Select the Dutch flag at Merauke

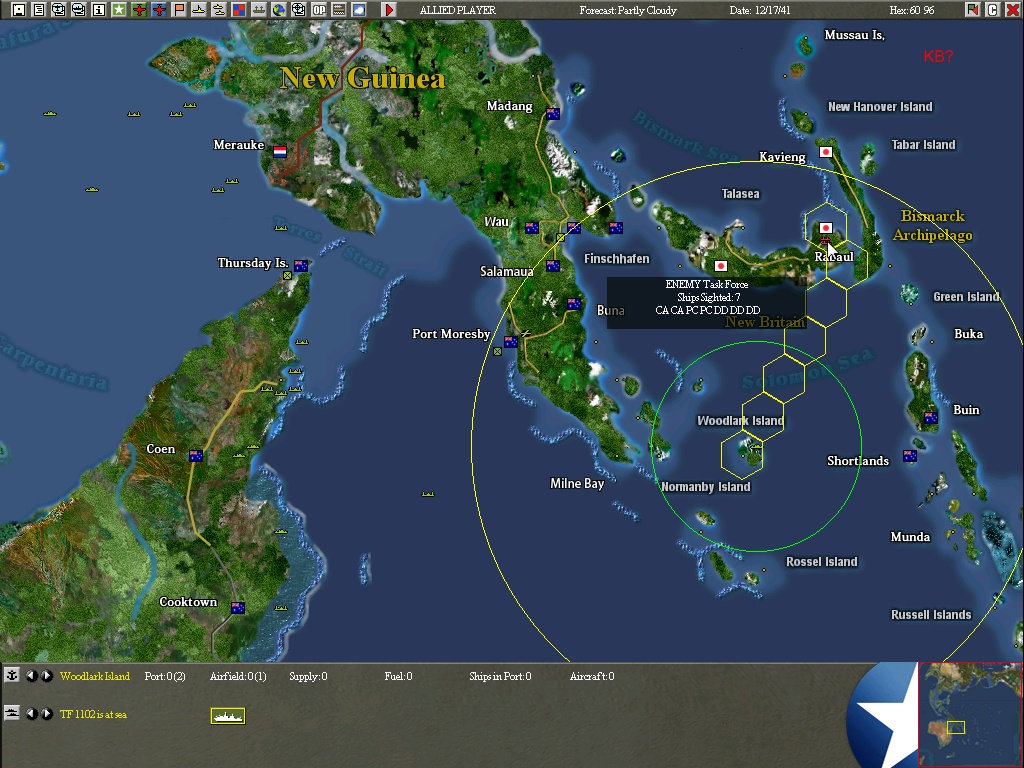280,152
